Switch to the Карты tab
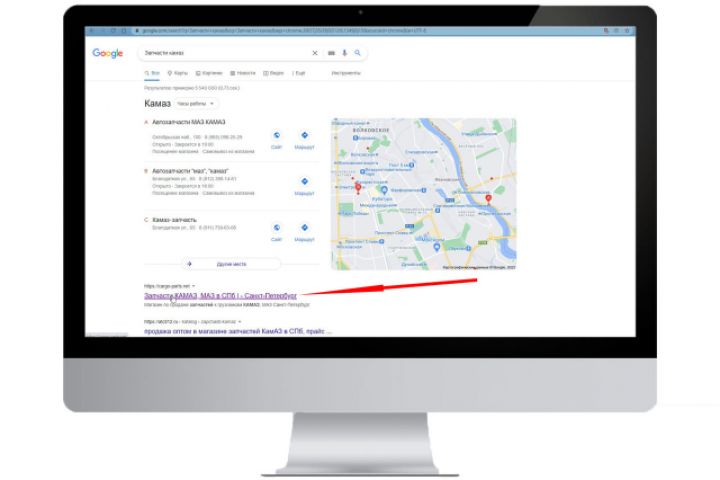Image resolution: width=720 pixels, height=480 pixels. pyautogui.click(x=178, y=73)
